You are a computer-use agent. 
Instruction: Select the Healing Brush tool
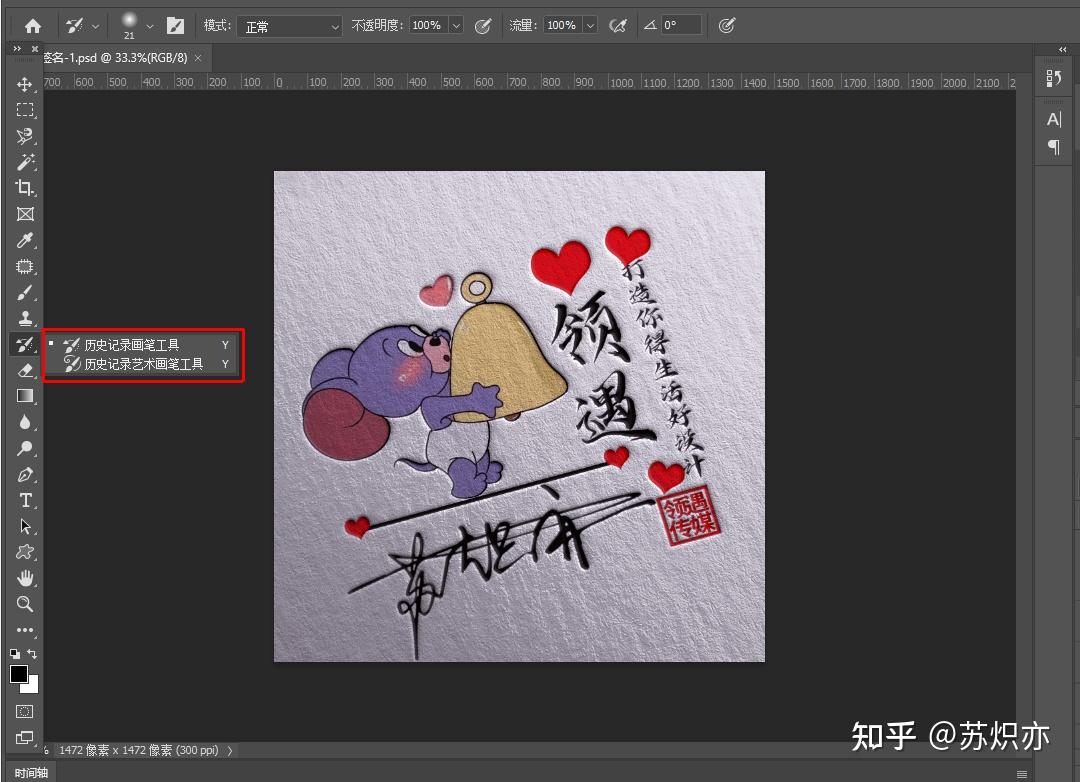(25, 267)
